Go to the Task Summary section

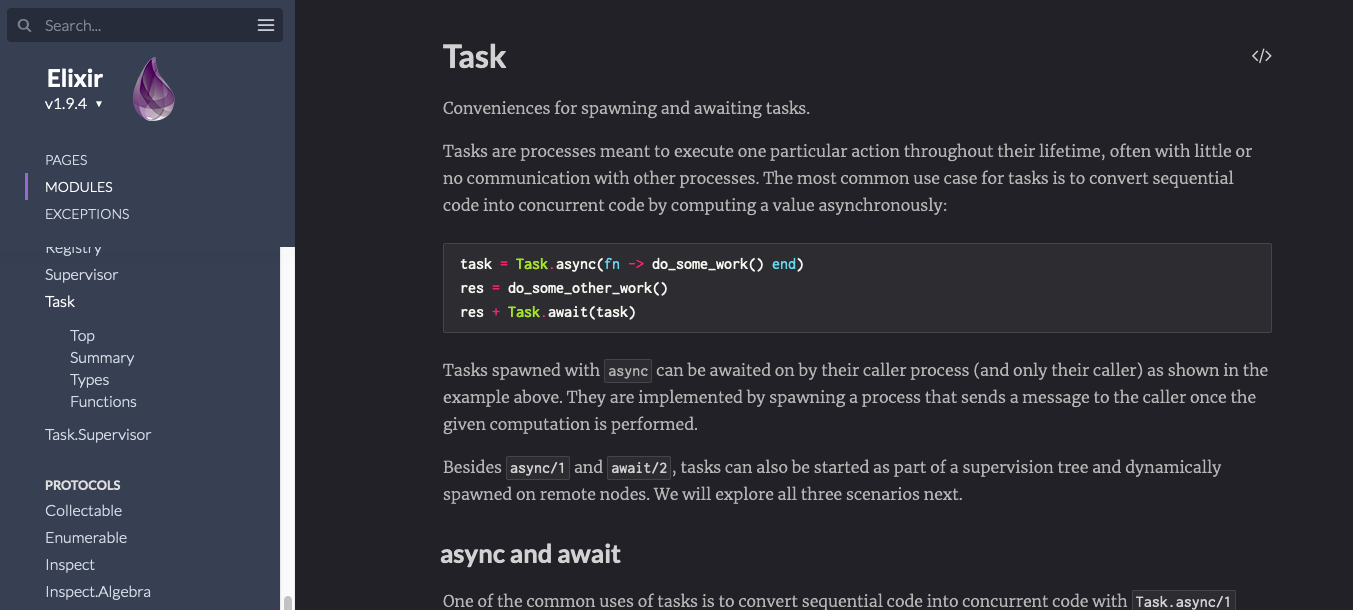102,358
